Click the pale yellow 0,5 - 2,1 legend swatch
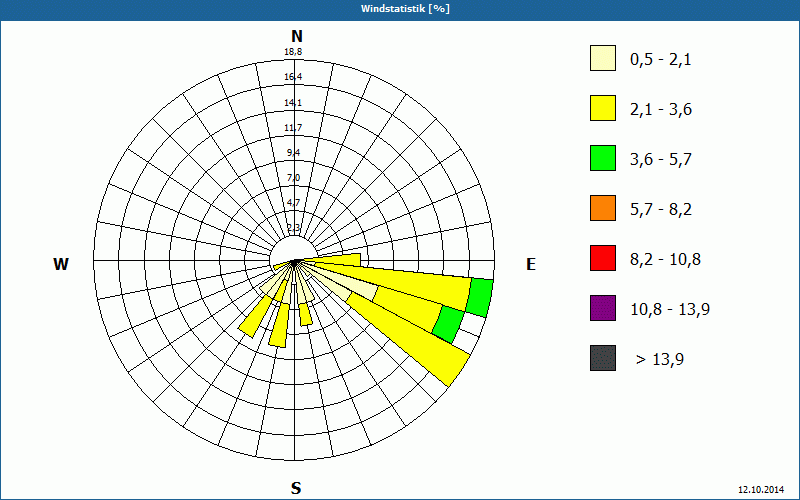 coord(603,58)
